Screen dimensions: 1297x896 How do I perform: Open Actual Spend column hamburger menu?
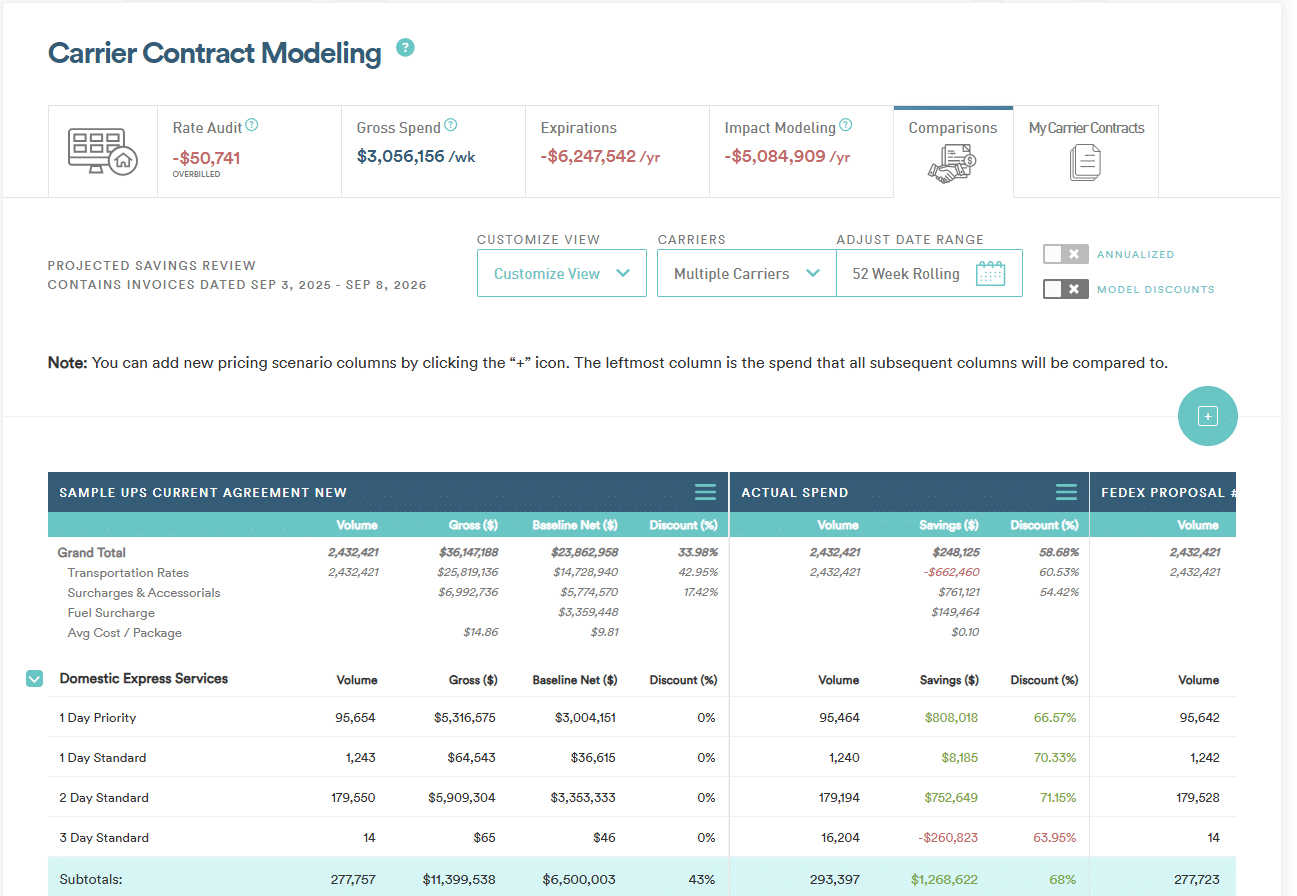(1066, 492)
